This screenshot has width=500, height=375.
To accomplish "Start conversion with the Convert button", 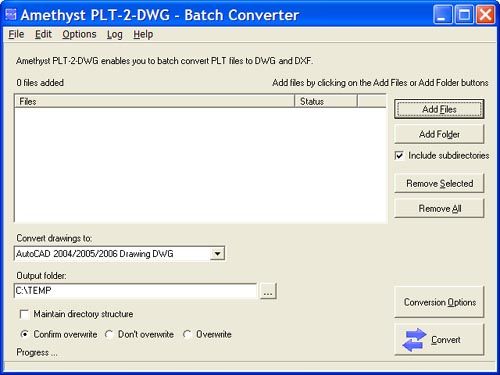I will pyautogui.click(x=439, y=340).
